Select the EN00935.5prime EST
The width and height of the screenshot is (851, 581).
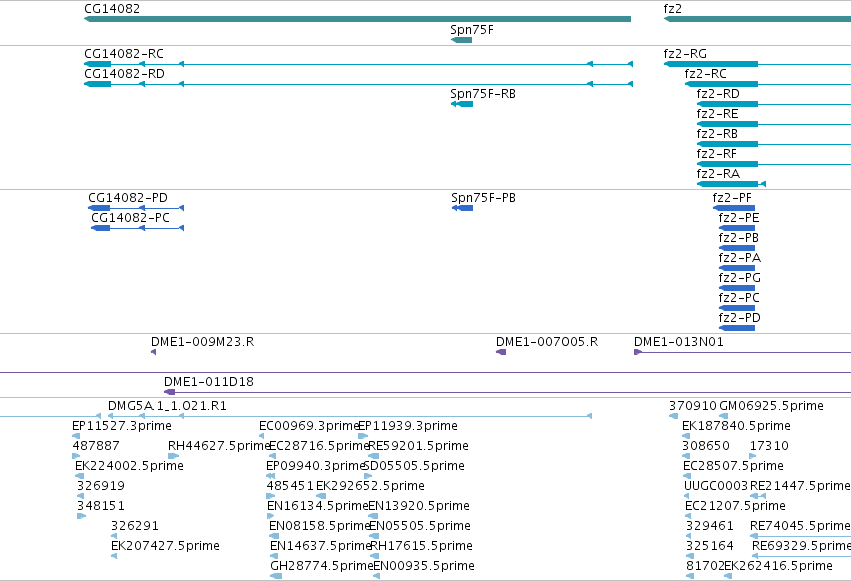coord(377,576)
